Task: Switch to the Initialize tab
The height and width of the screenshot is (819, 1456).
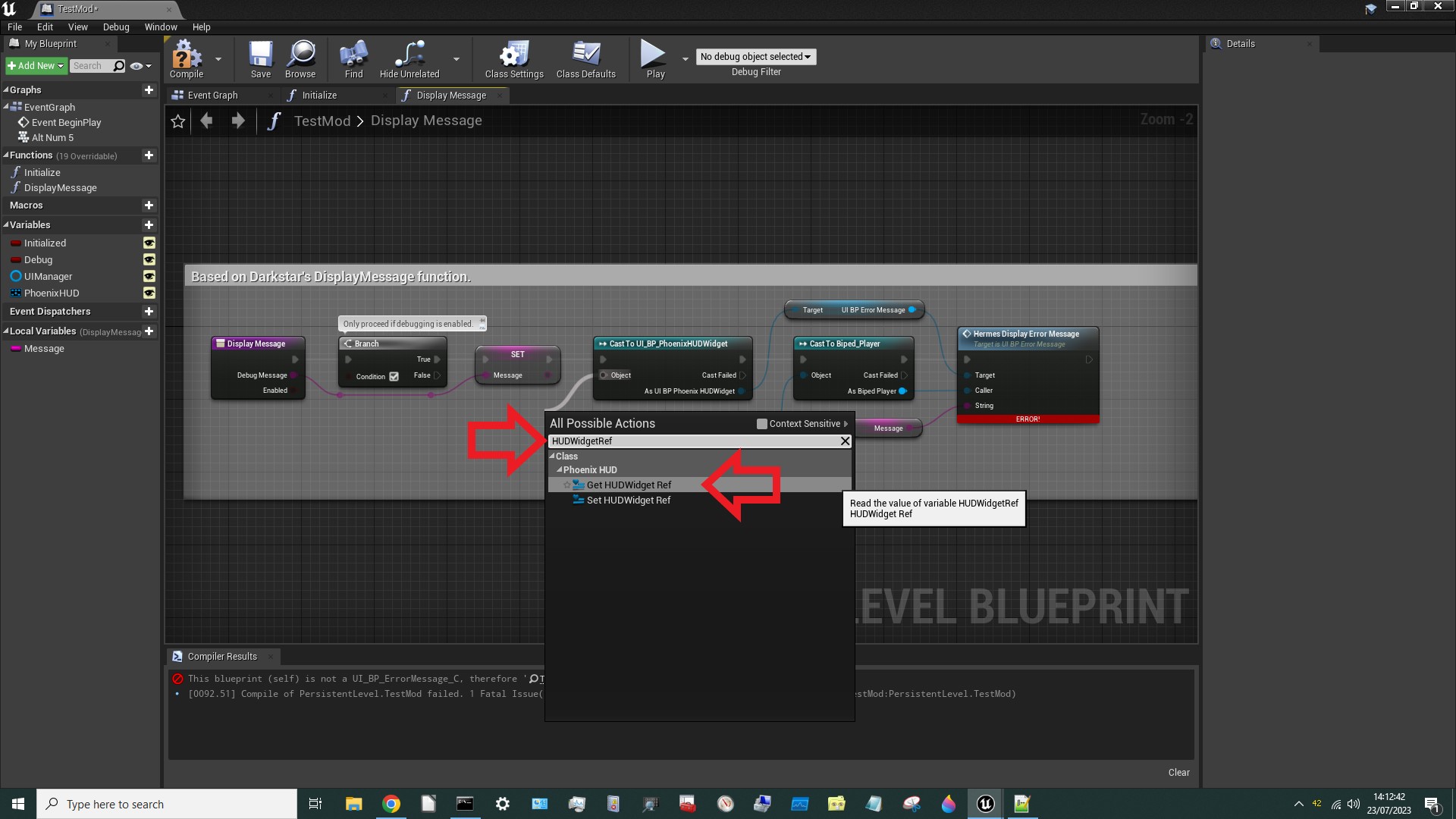Action: pos(319,96)
